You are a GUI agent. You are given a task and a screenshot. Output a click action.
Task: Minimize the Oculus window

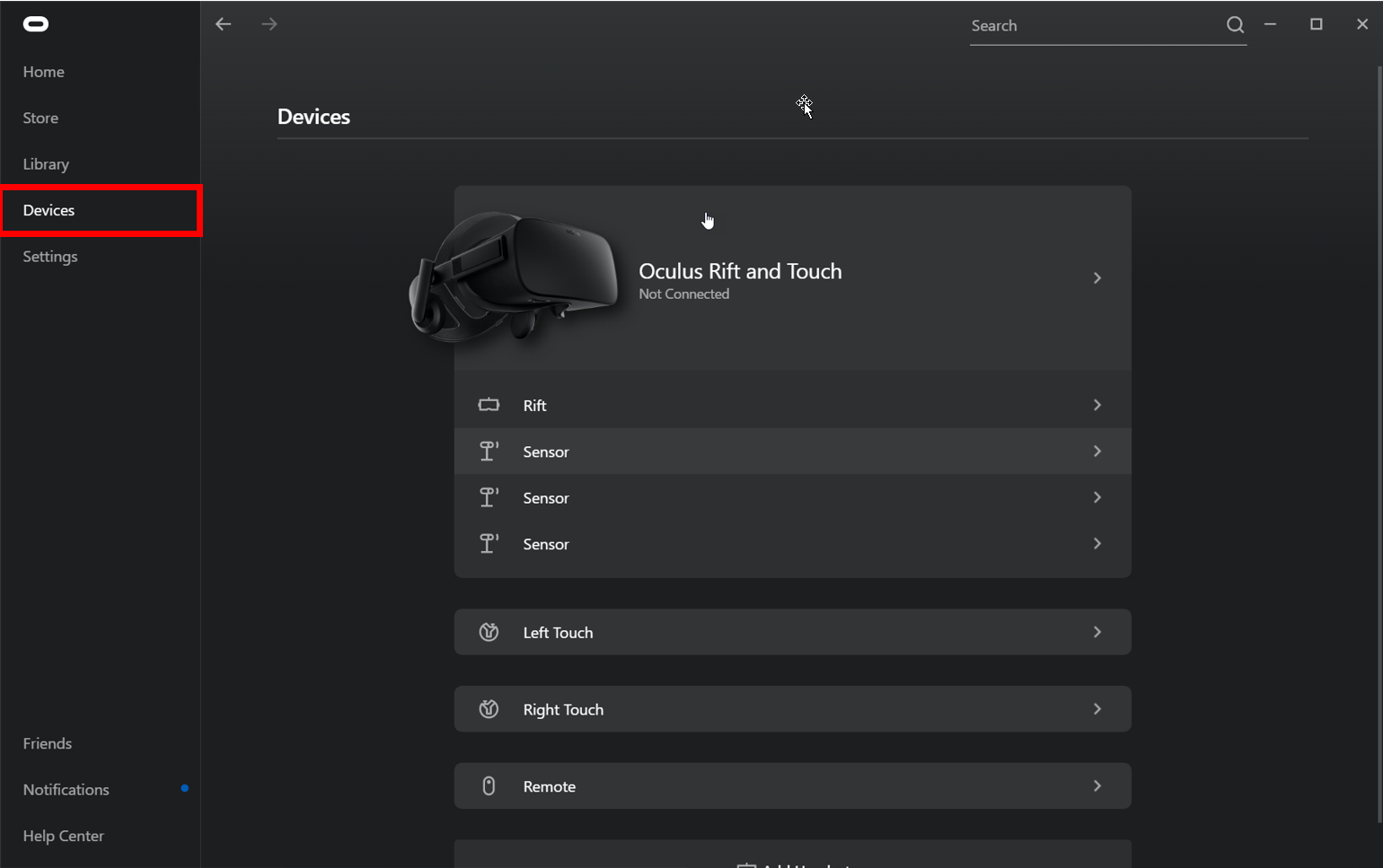pyautogui.click(x=1271, y=24)
